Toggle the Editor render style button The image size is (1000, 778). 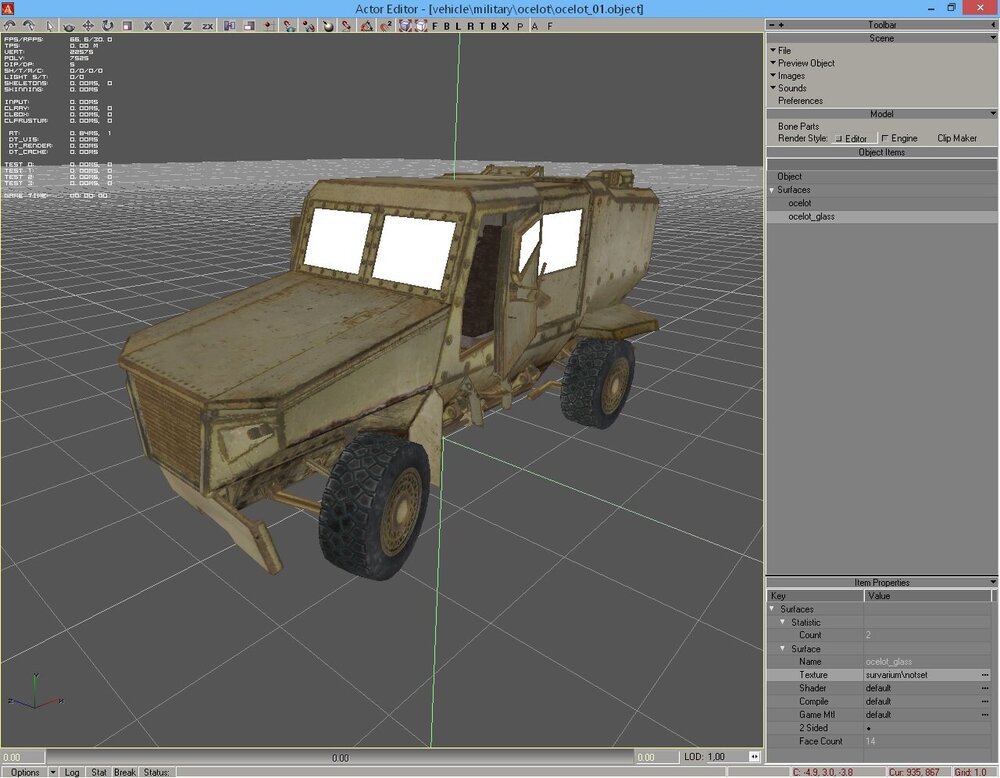851,139
